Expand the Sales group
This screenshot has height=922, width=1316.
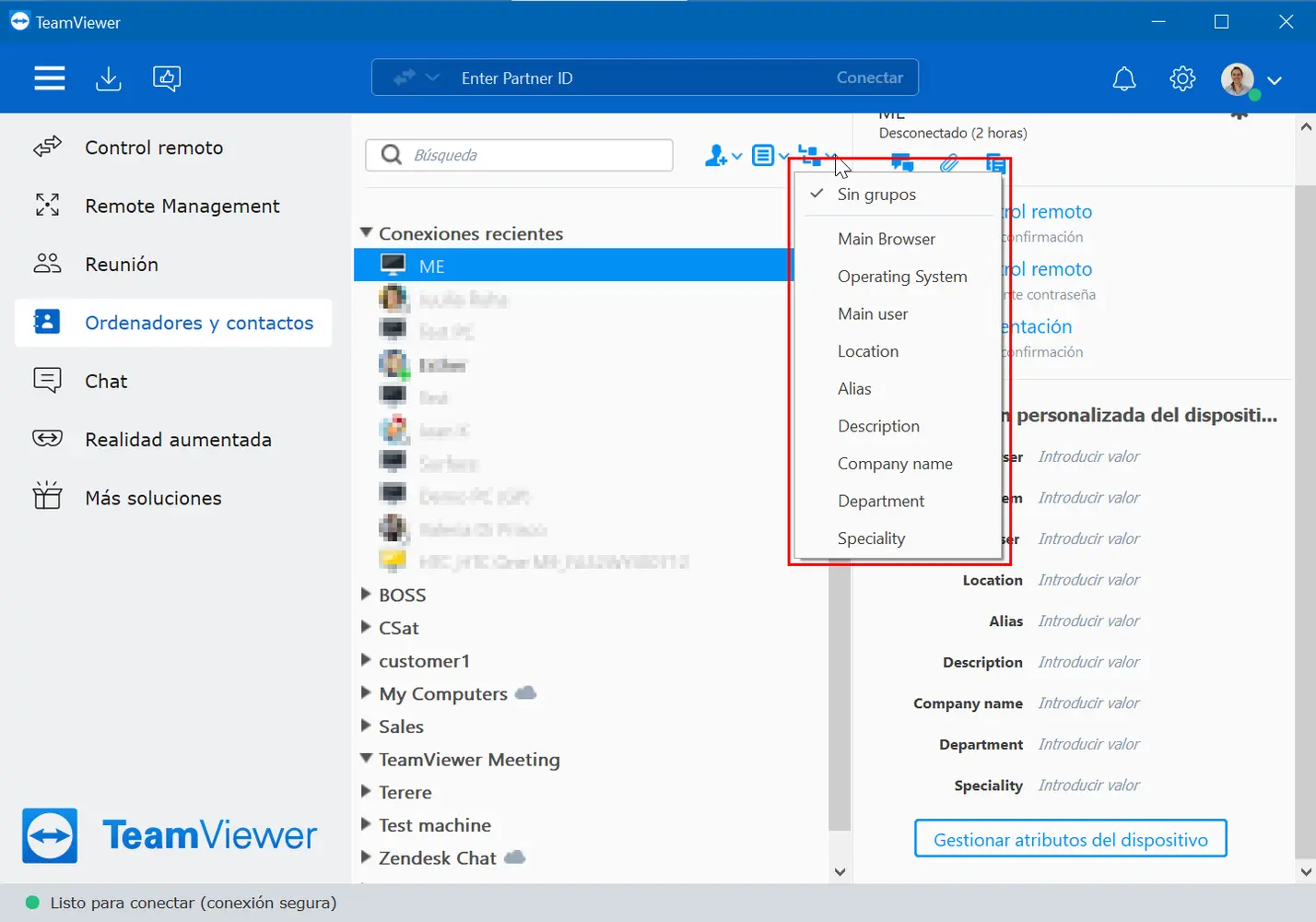pos(366,727)
